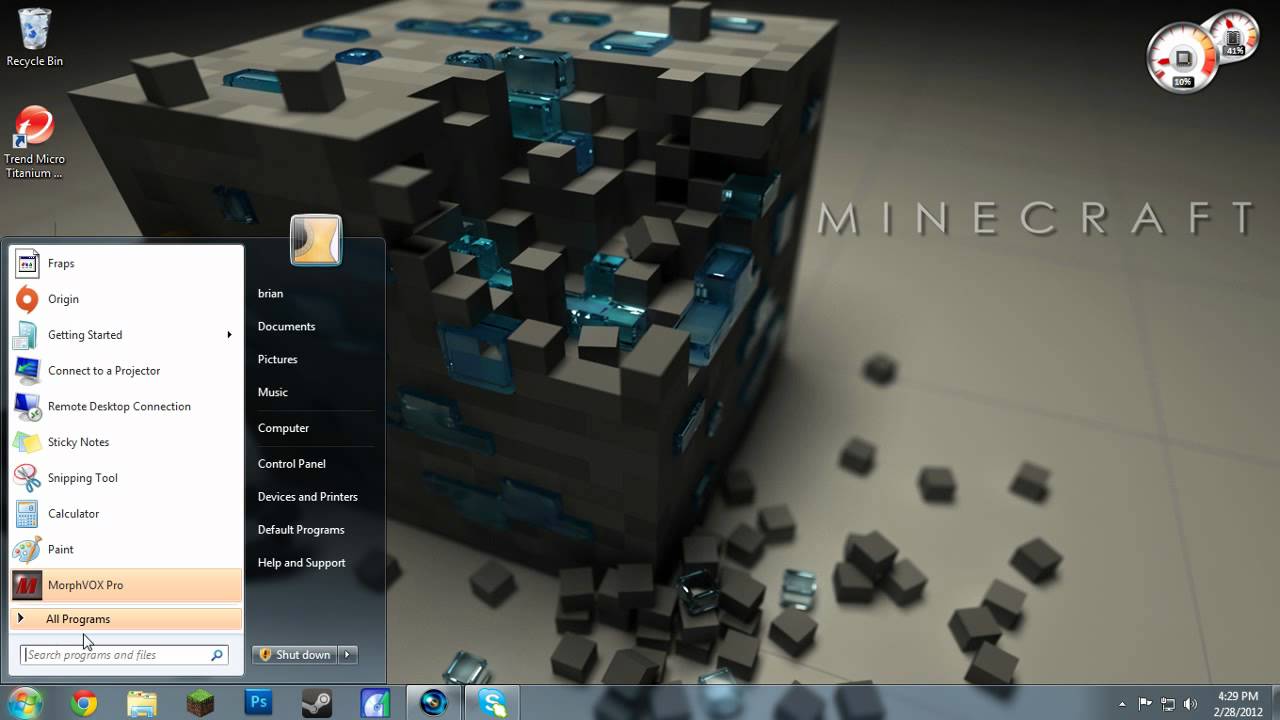The width and height of the screenshot is (1280, 720).
Task: Open Music from the Start menu
Action: point(272,392)
